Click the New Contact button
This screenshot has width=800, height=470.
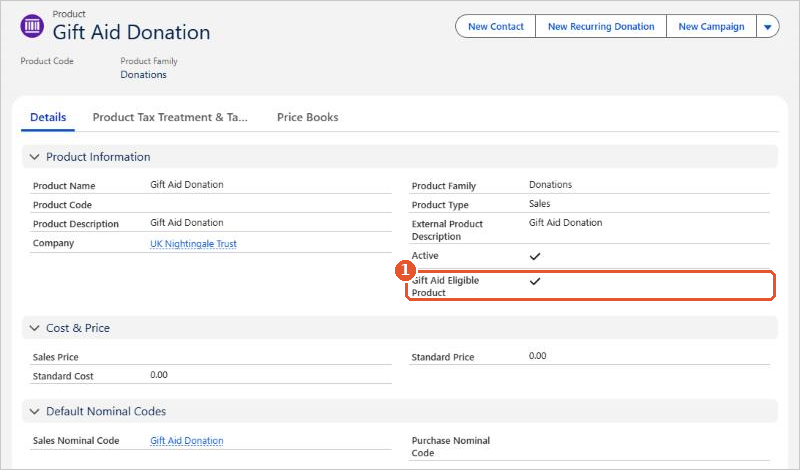(x=495, y=27)
